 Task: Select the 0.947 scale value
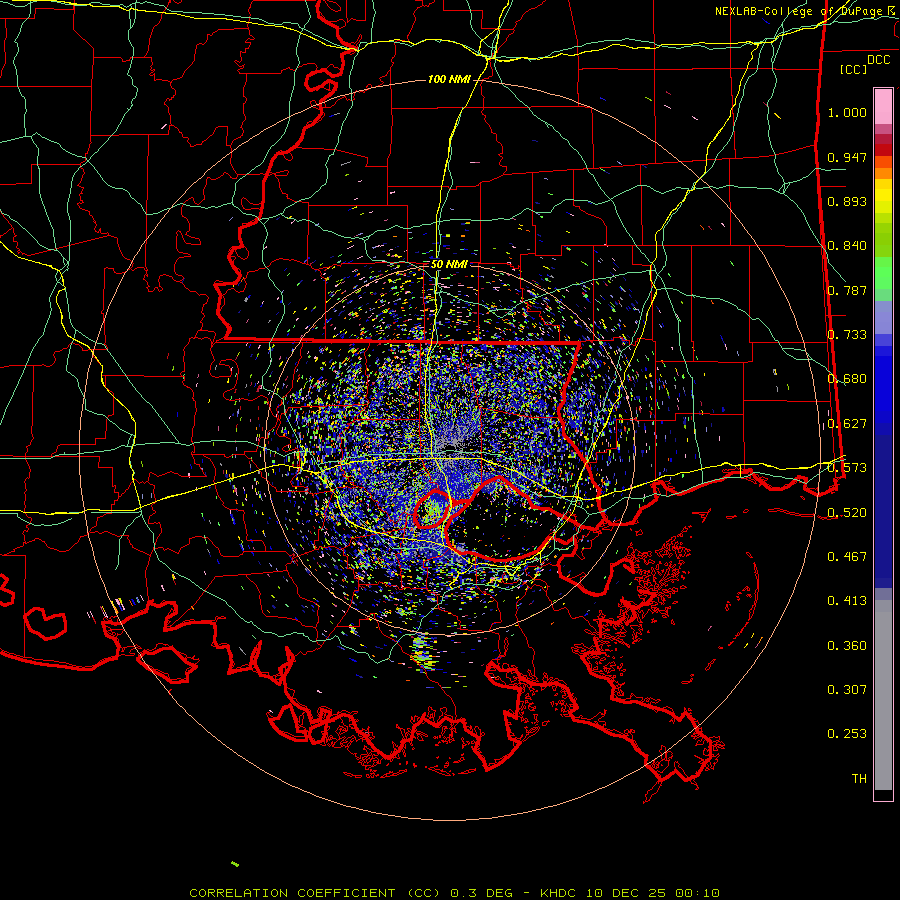(847, 157)
